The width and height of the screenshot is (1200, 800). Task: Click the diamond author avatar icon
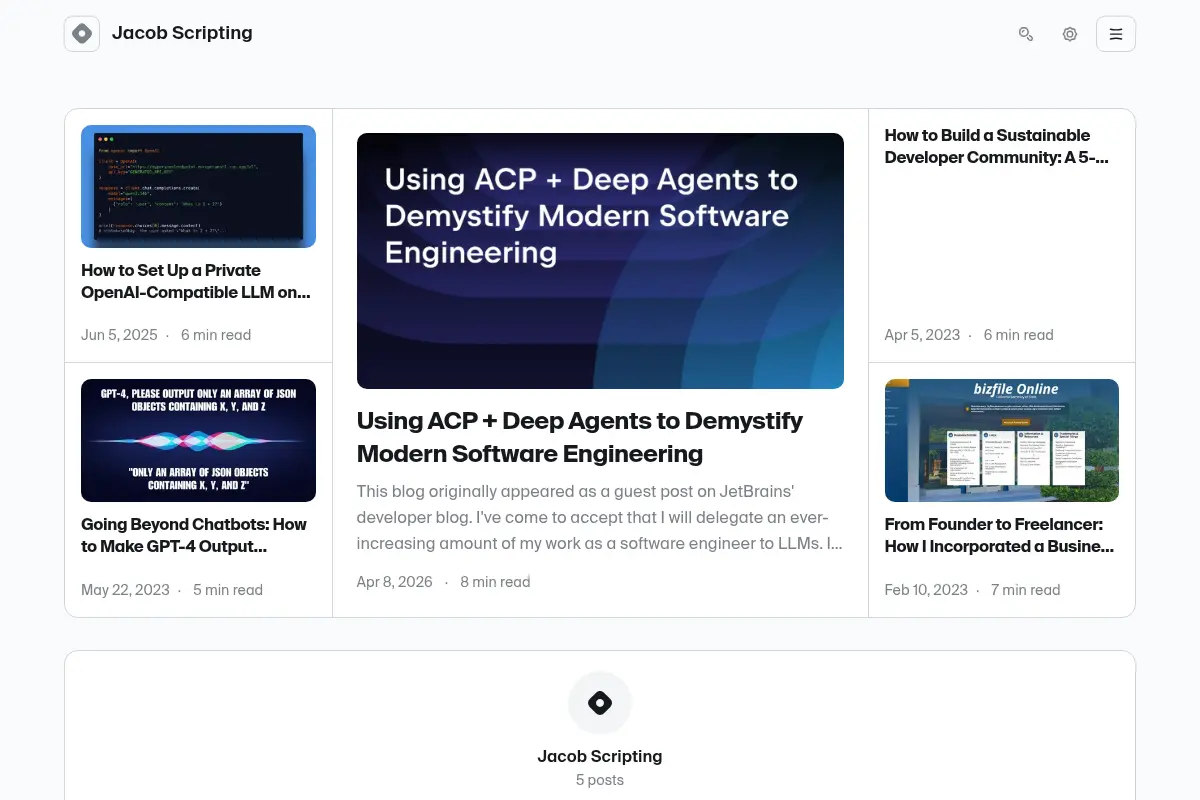point(600,703)
